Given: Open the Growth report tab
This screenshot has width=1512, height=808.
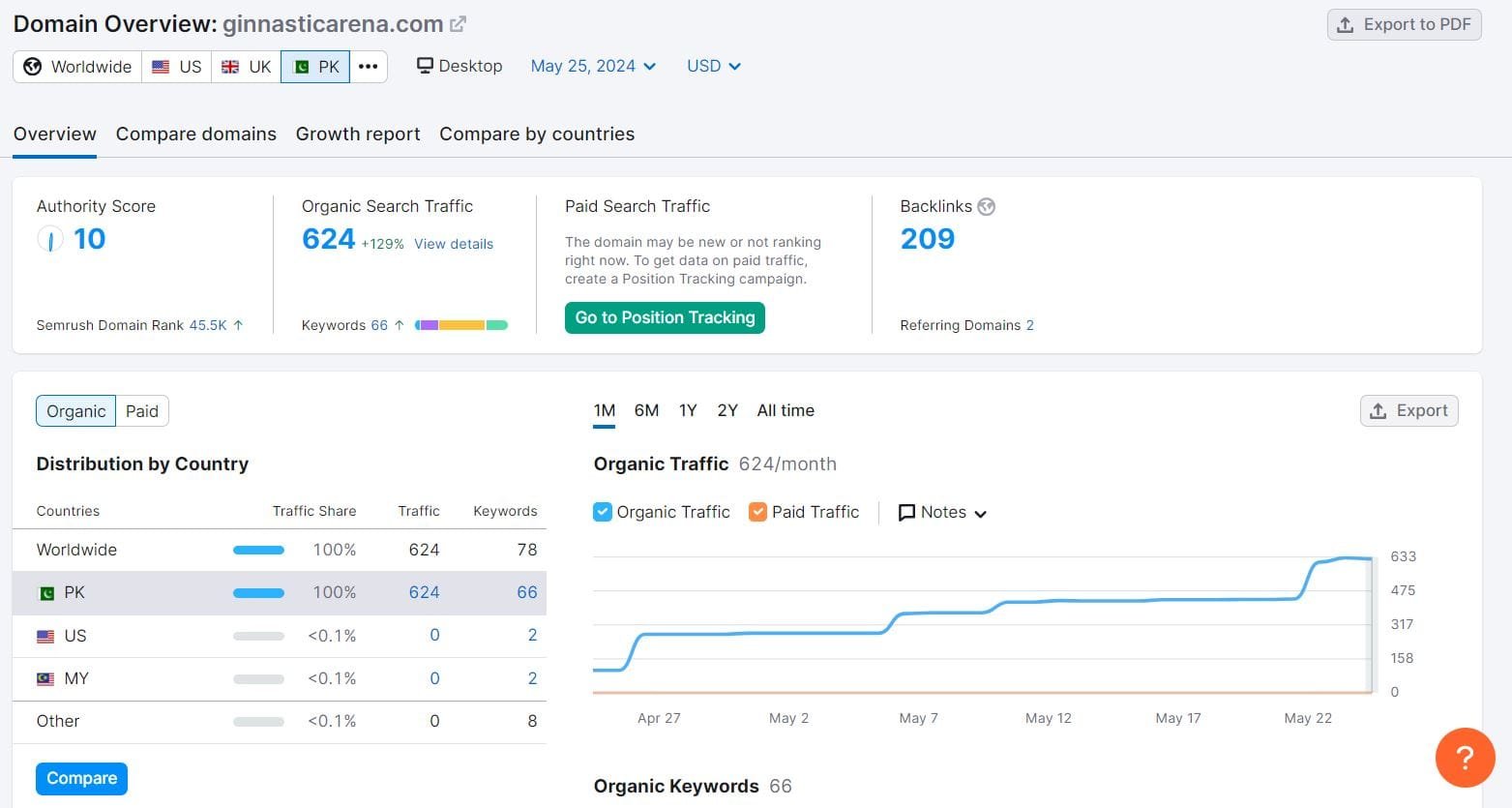Looking at the screenshot, I should pos(358,135).
